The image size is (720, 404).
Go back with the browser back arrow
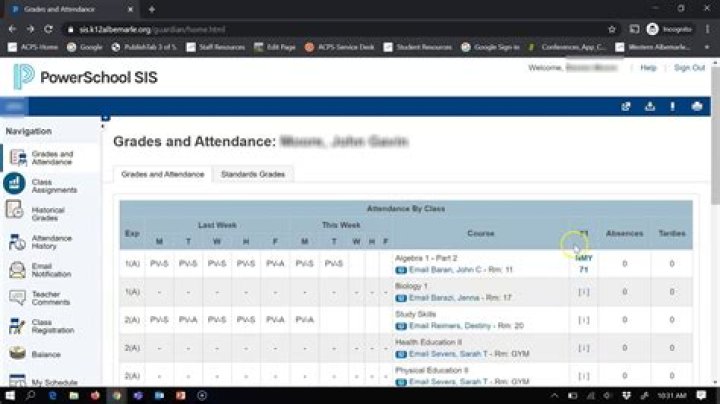click(x=12, y=29)
